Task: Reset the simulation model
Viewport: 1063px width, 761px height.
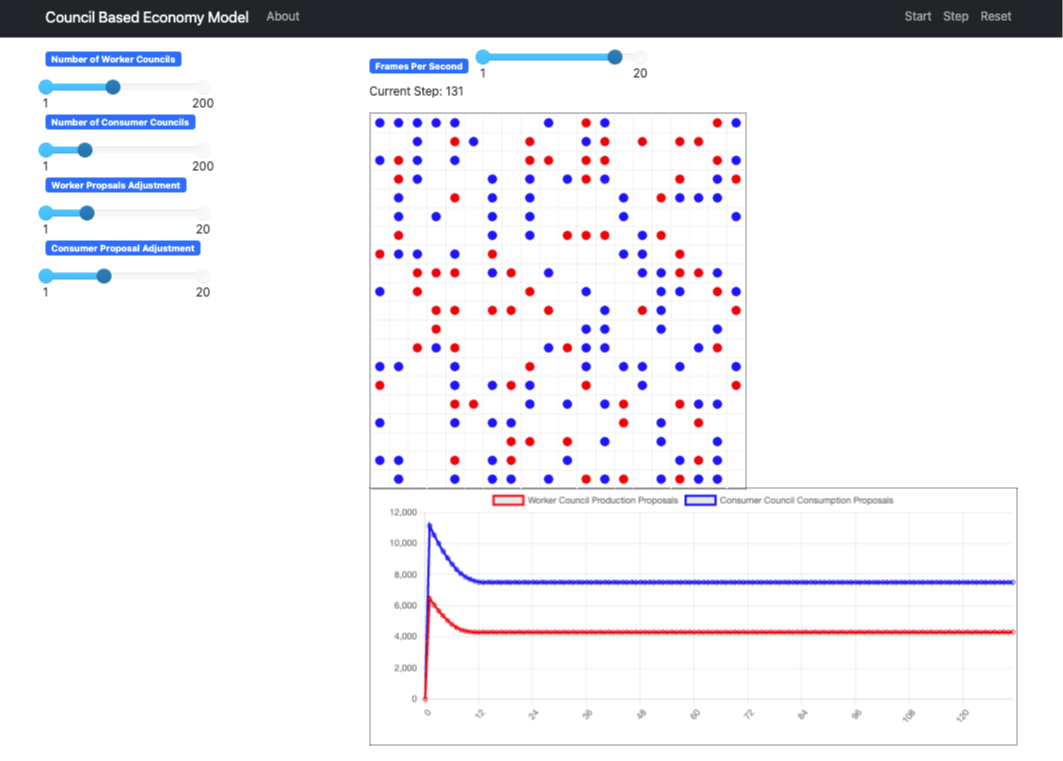Action: [x=995, y=16]
